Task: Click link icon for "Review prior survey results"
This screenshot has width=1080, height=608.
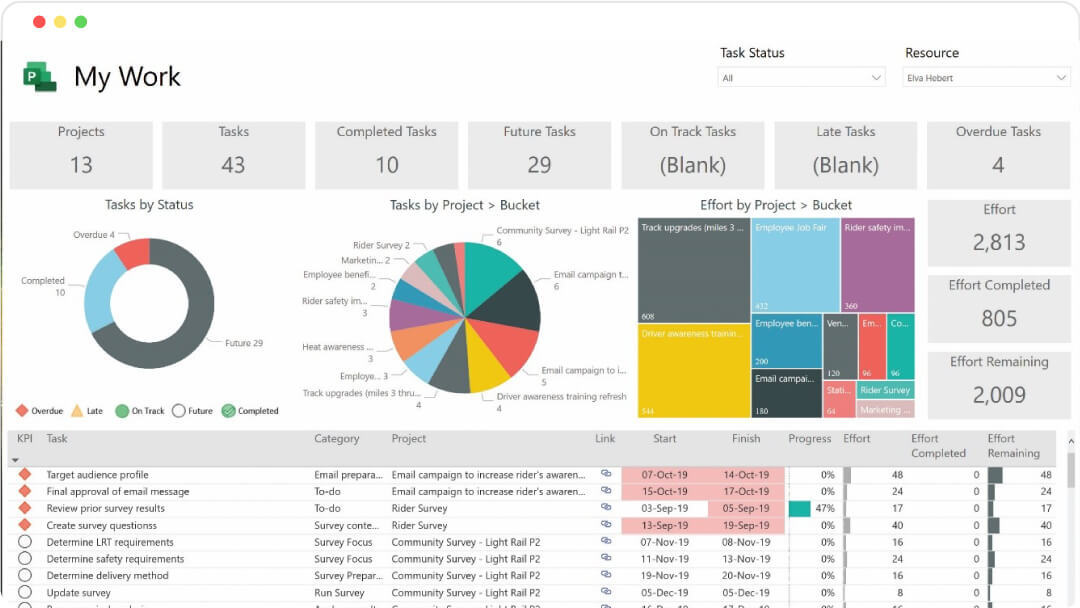Action: pyautogui.click(x=604, y=508)
